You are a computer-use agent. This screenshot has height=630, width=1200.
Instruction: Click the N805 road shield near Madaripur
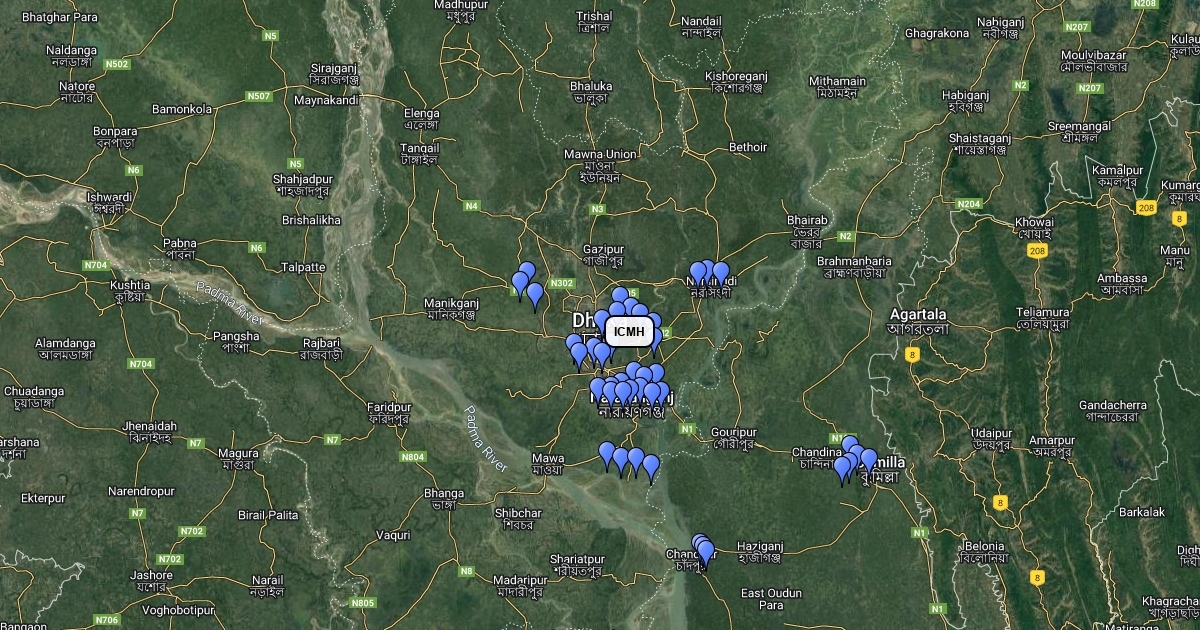click(363, 603)
